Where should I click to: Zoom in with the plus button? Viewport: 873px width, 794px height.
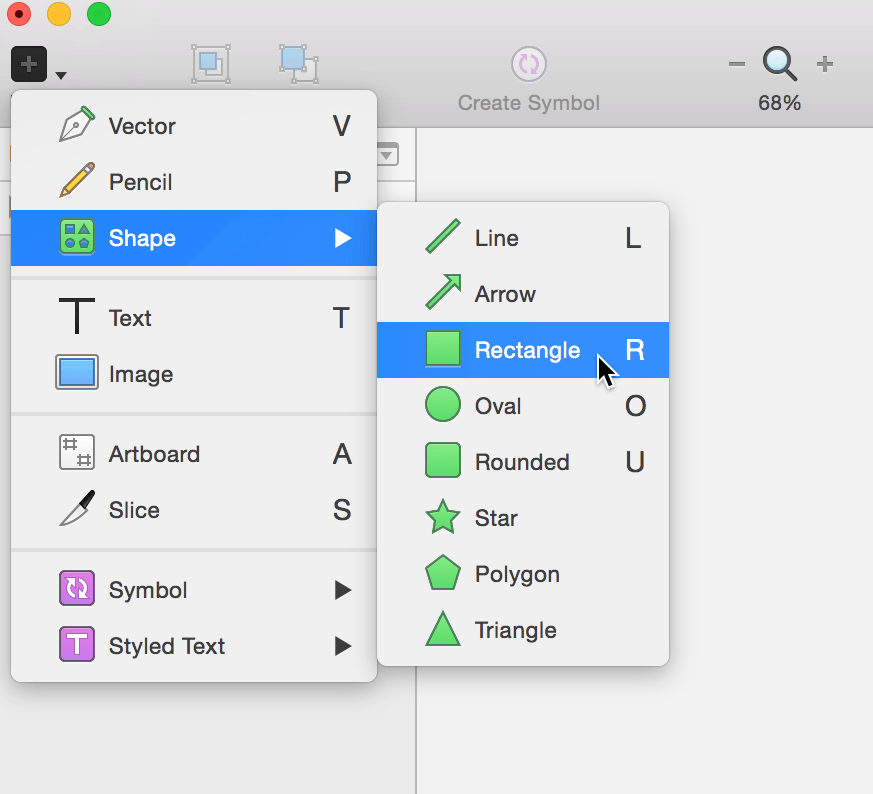coord(824,65)
